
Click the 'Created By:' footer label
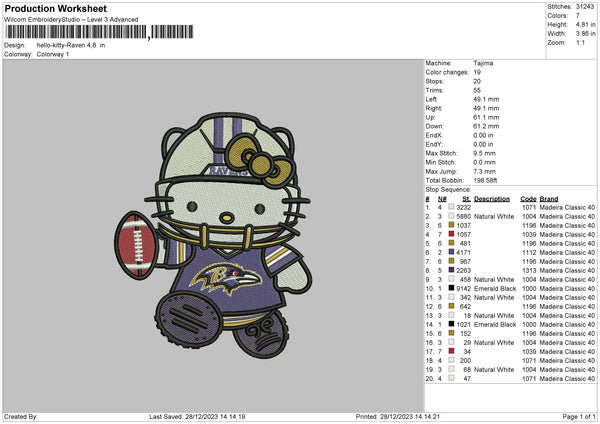[x=21, y=416]
